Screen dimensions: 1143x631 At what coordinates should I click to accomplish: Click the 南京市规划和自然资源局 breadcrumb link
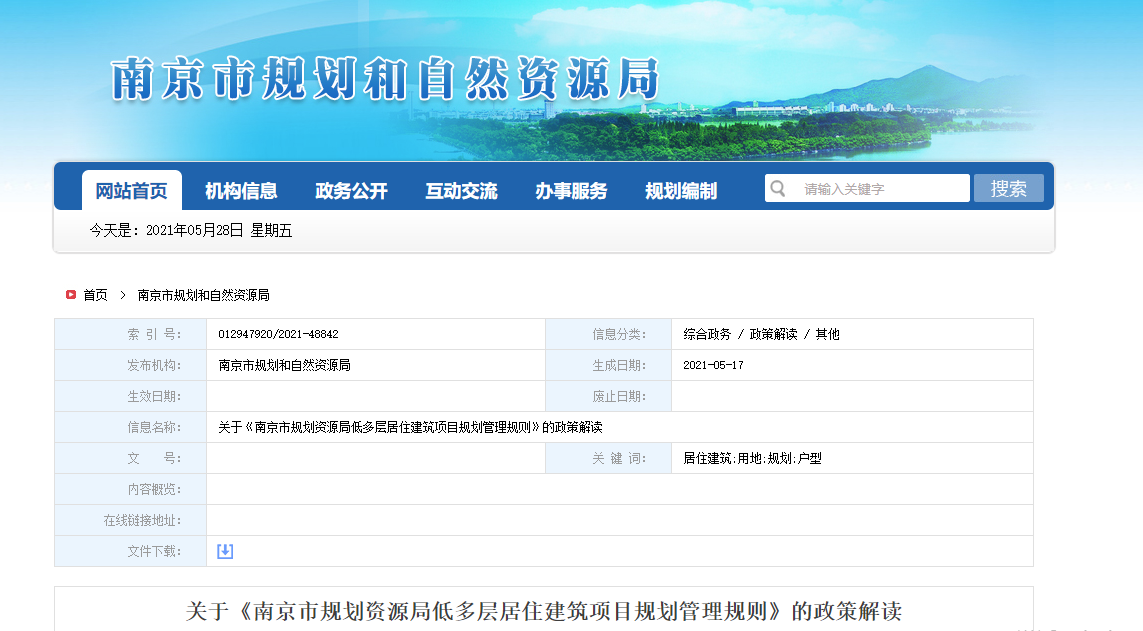(x=203, y=295)
